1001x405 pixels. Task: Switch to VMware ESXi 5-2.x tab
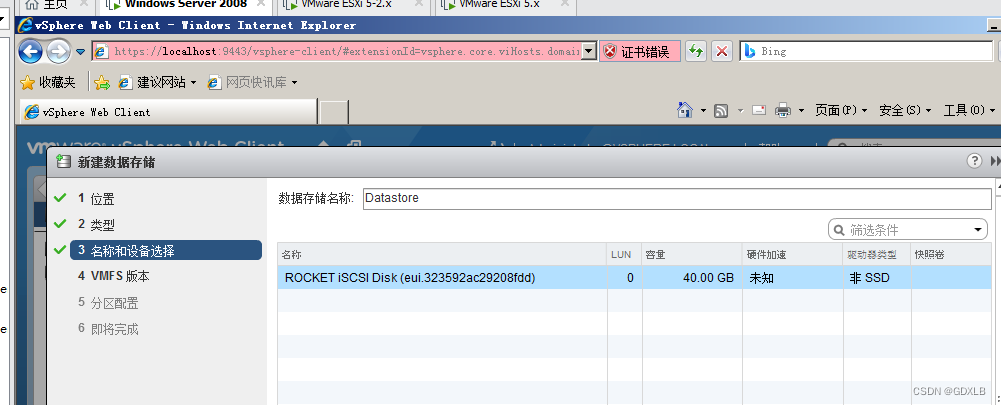pos(356,5)
